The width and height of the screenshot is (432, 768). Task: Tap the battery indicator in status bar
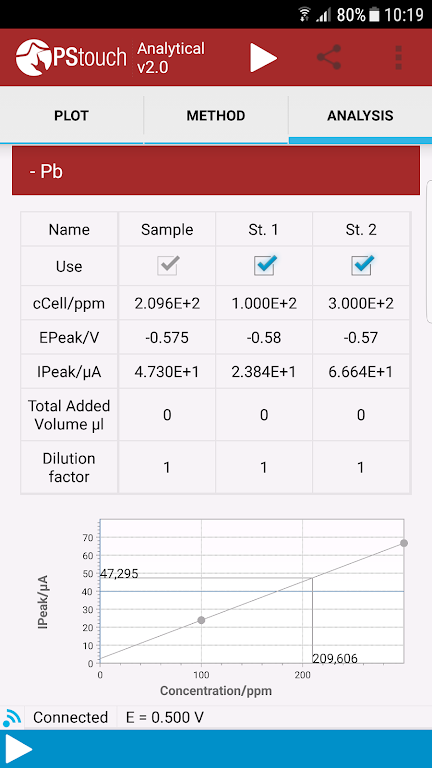click(374, 15)
